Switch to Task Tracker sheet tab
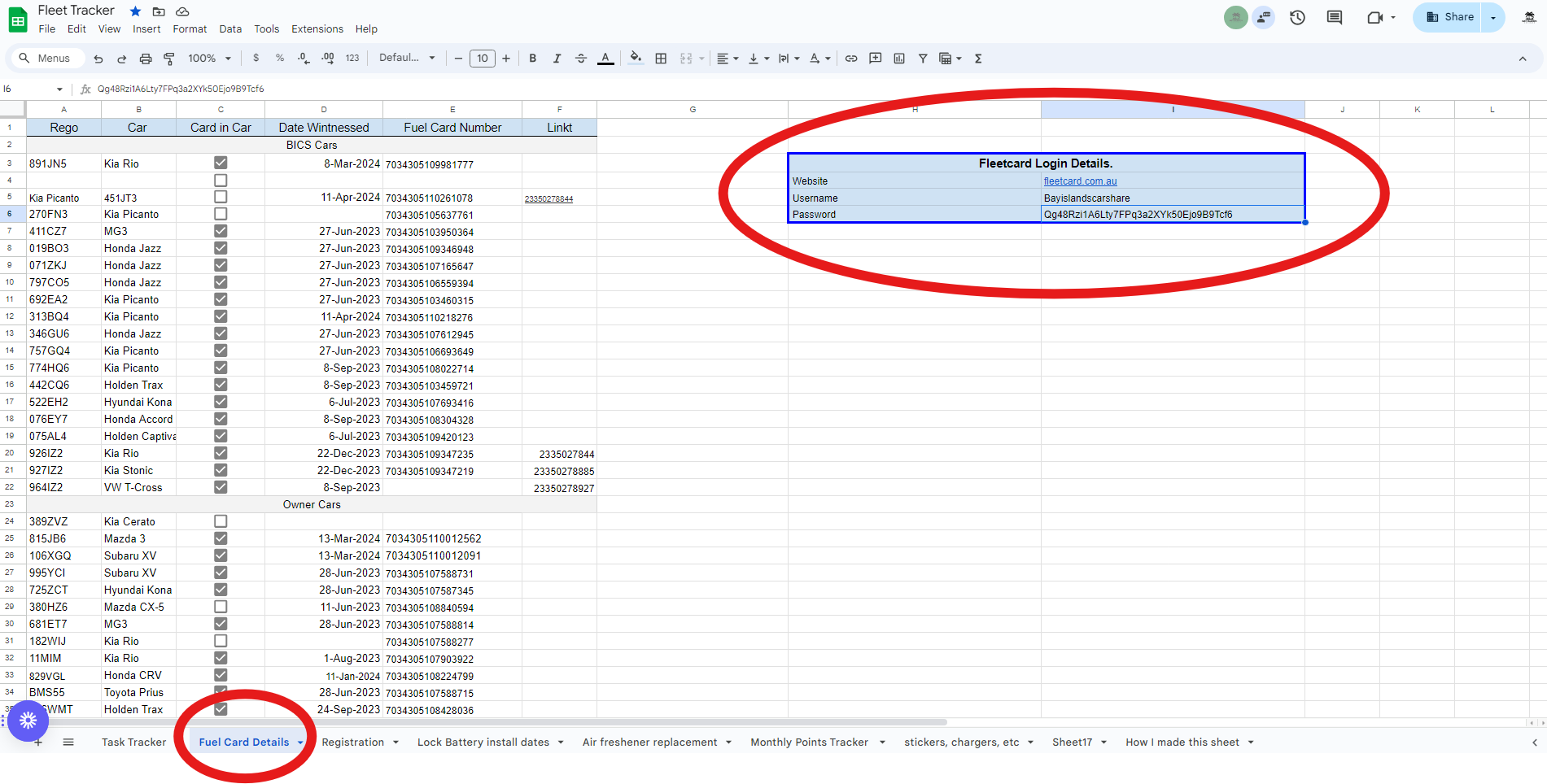The height and width of the screenshot is (784, 1547). [x=133, y=743]
